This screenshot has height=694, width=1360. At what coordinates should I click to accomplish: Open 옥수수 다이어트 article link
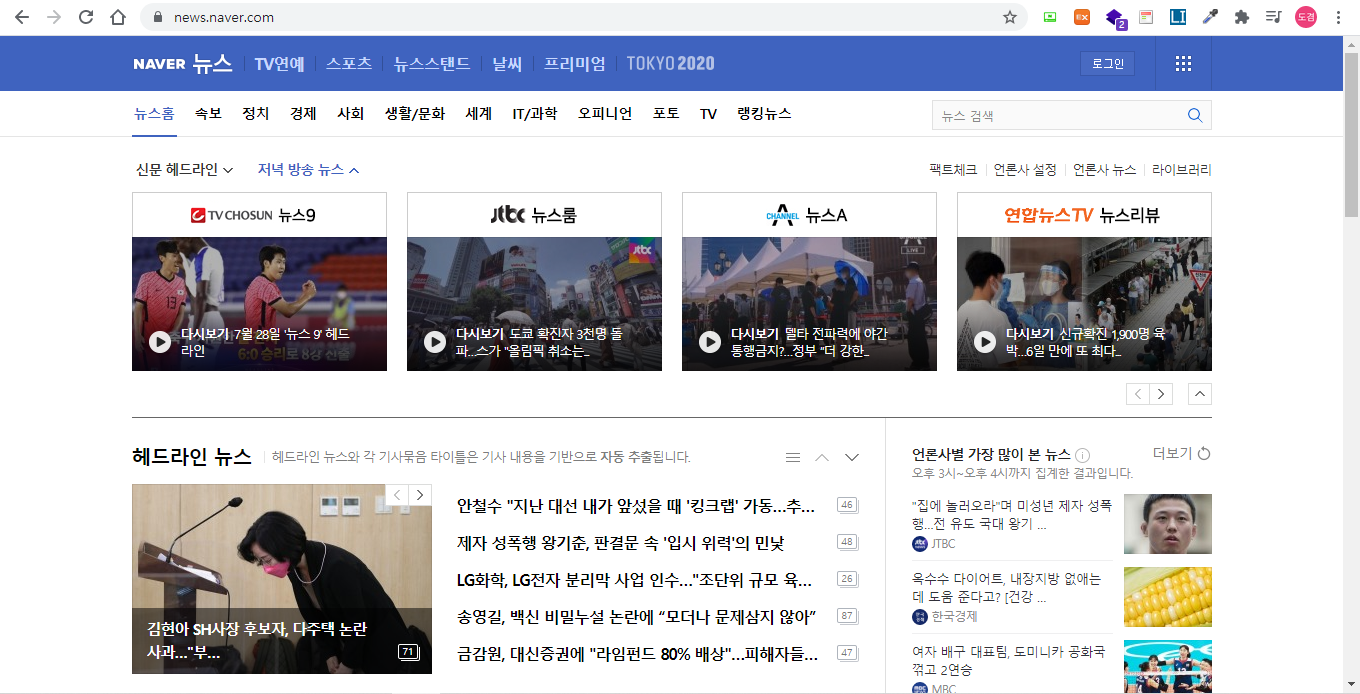[1007, 588]
